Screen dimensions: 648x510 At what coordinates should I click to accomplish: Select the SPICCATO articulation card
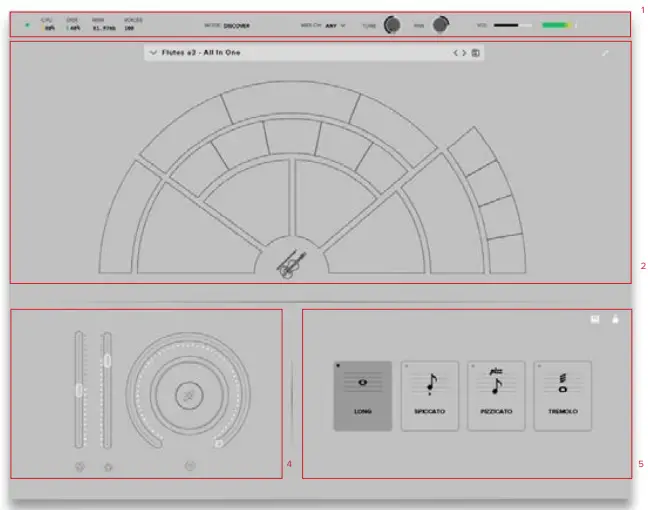(x=429, y=396)
